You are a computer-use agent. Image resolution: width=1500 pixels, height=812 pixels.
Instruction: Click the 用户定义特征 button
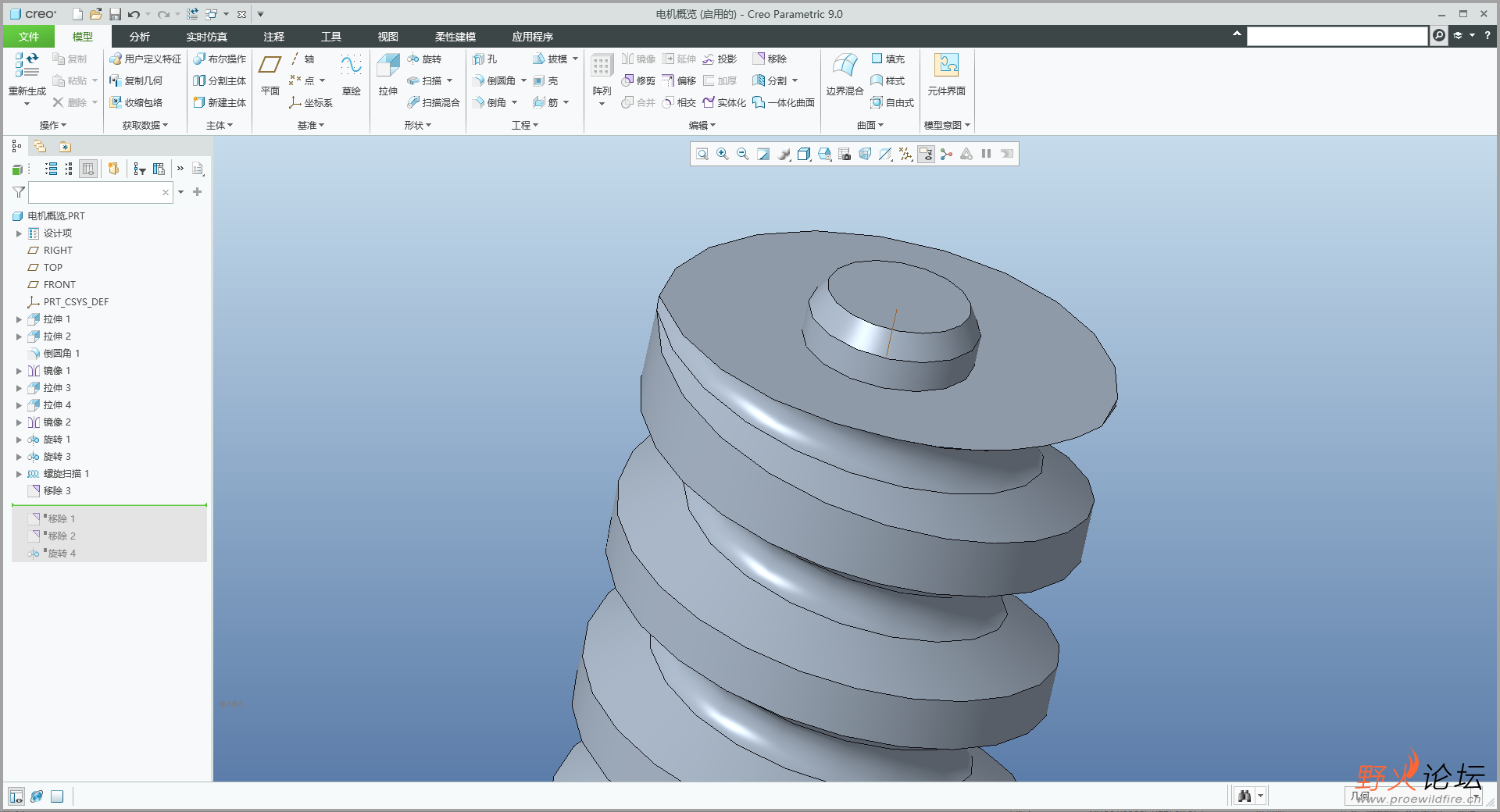pyautogui.click(x=145, y=59)
